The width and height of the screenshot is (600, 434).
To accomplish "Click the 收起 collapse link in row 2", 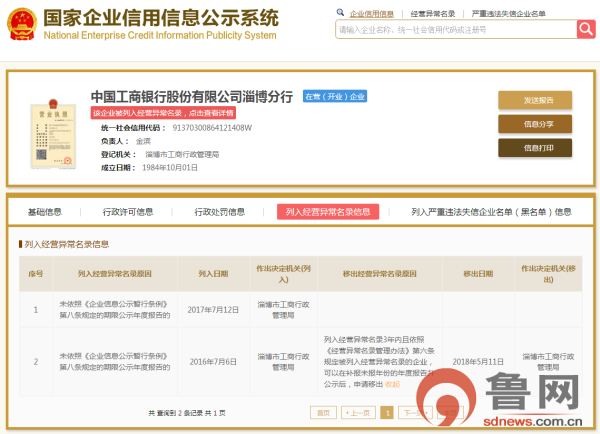I will 393,384.
